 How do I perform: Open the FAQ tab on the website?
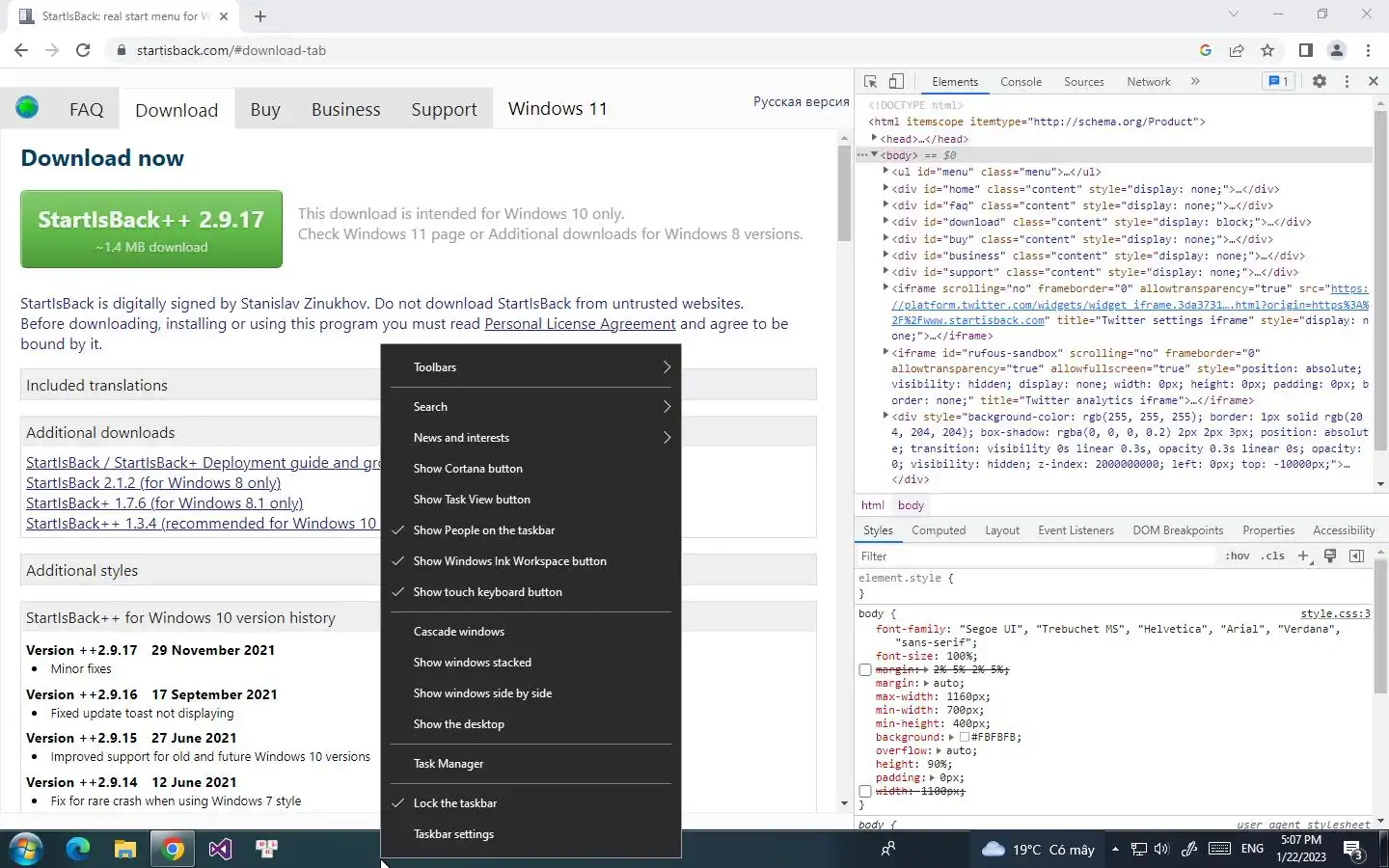coord(86,109)
